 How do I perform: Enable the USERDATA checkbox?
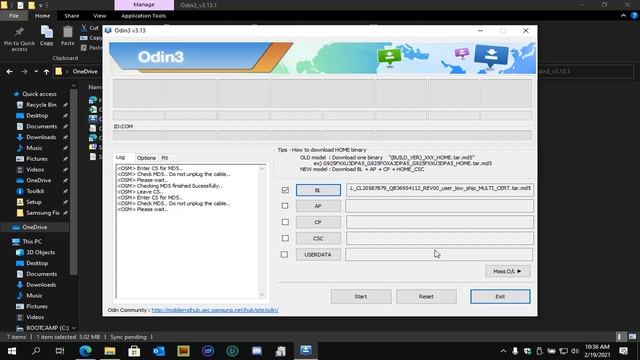click(284, 255)
